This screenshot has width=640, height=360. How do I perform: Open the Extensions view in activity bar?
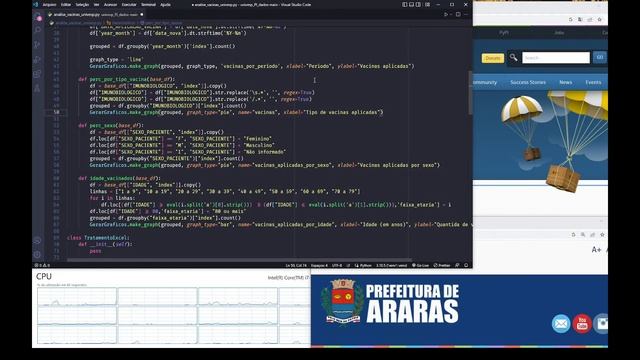tap(38, 74)
